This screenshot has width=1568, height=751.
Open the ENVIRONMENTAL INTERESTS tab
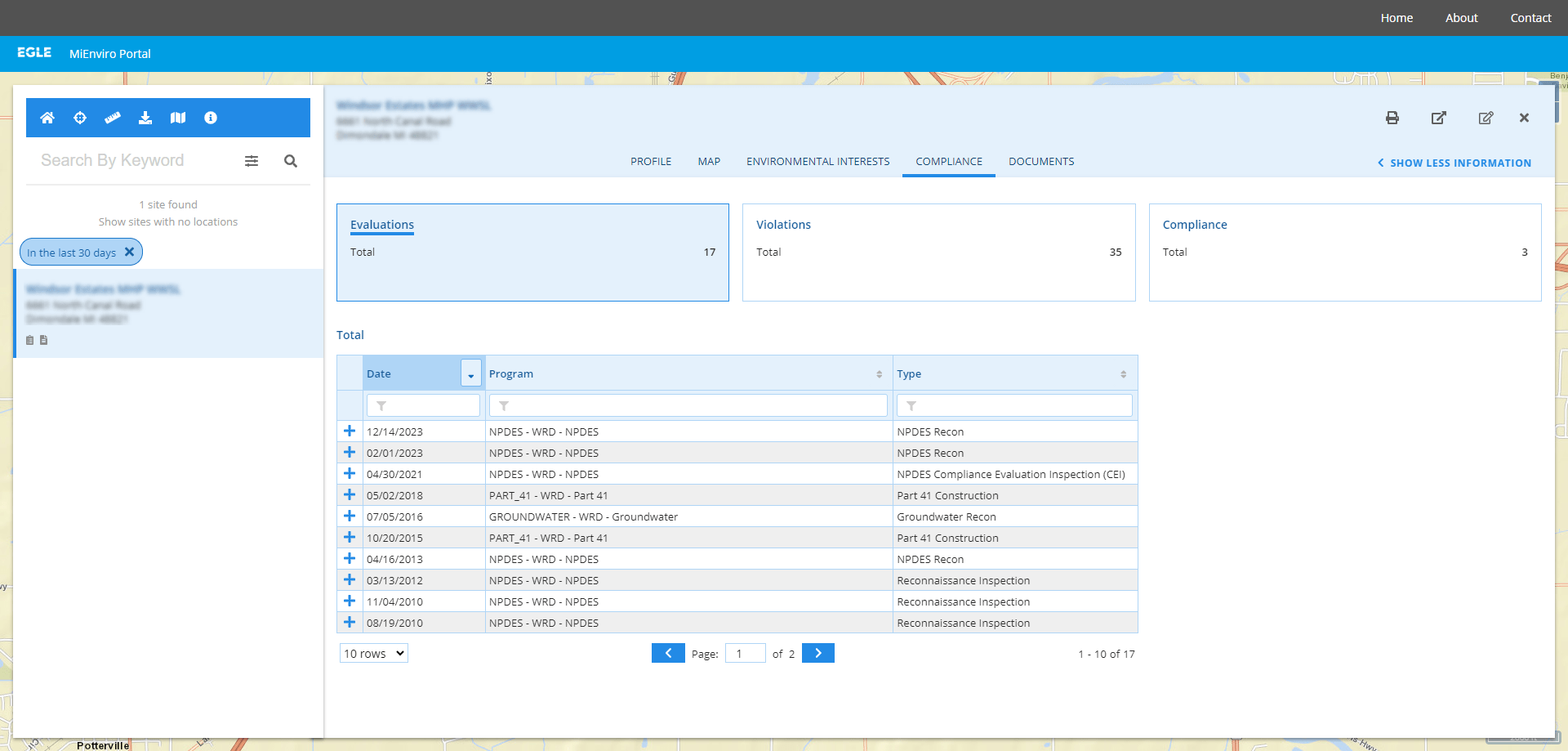pos(818,161)
